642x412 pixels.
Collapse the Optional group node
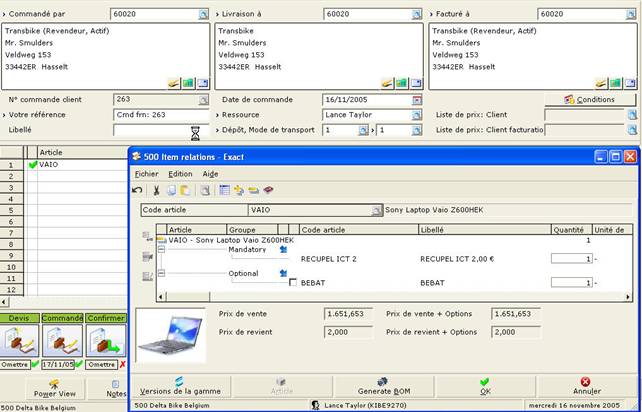coord(161,273)
